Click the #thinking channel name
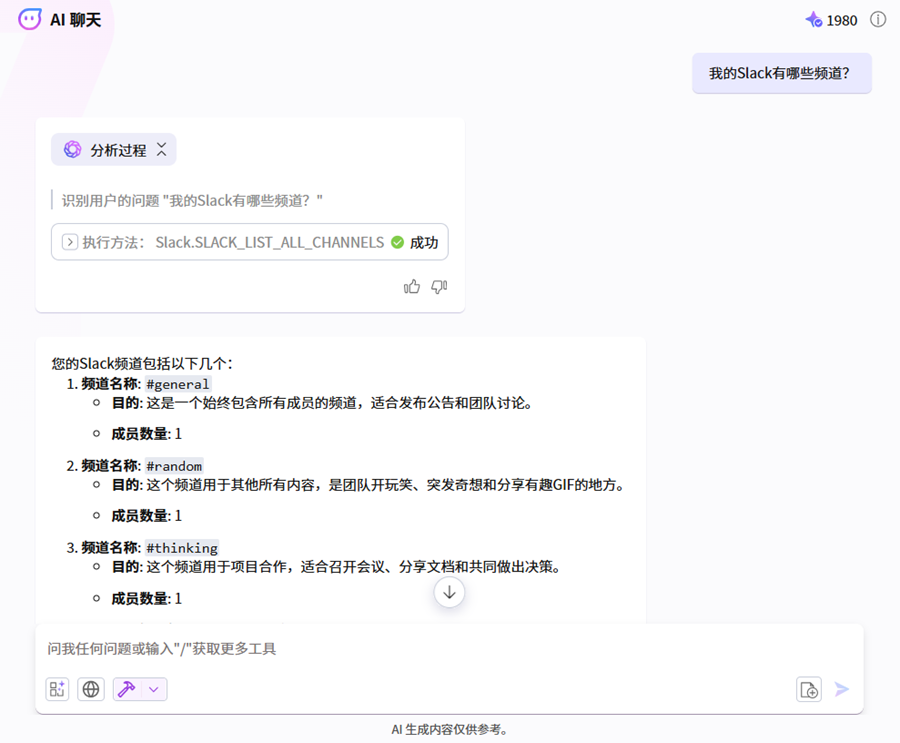 [x=182, y=548]
